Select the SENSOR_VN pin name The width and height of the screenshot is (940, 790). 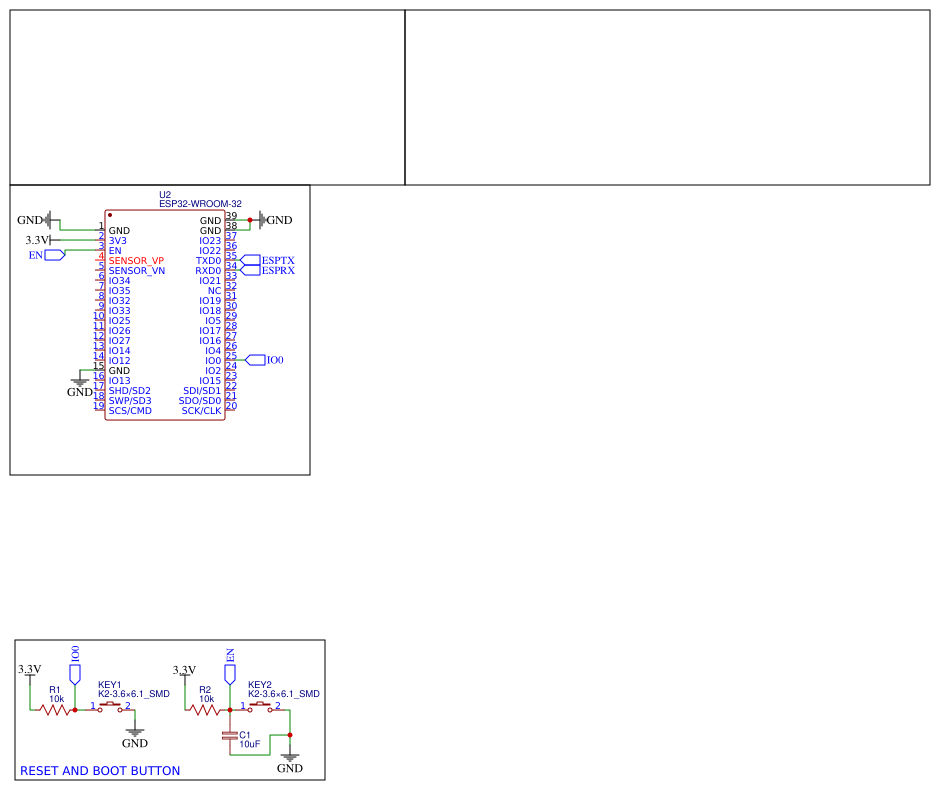click(x=137, y=271)
